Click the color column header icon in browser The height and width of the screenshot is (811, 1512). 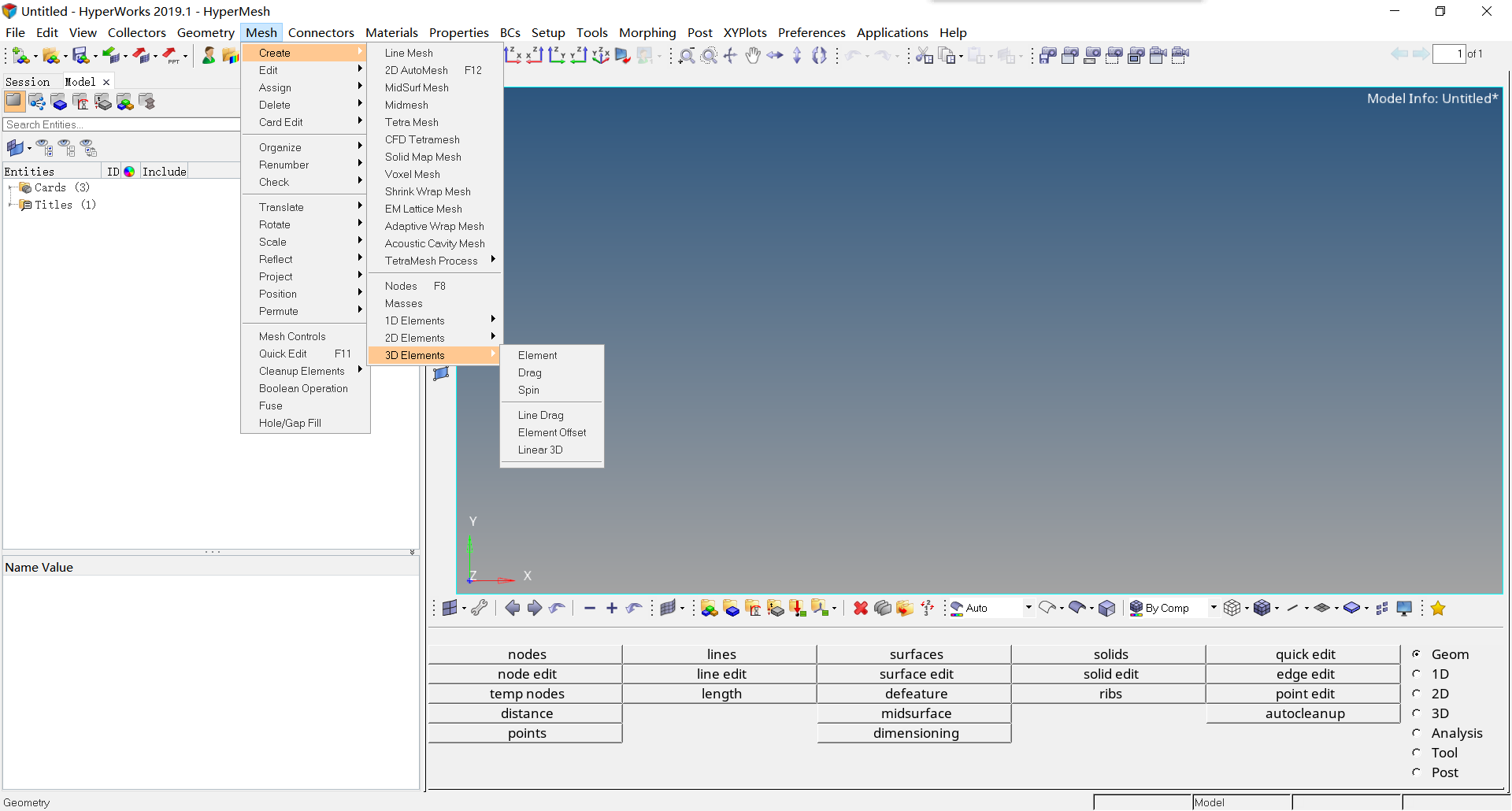pyautogui.click(x=129, y=172)
